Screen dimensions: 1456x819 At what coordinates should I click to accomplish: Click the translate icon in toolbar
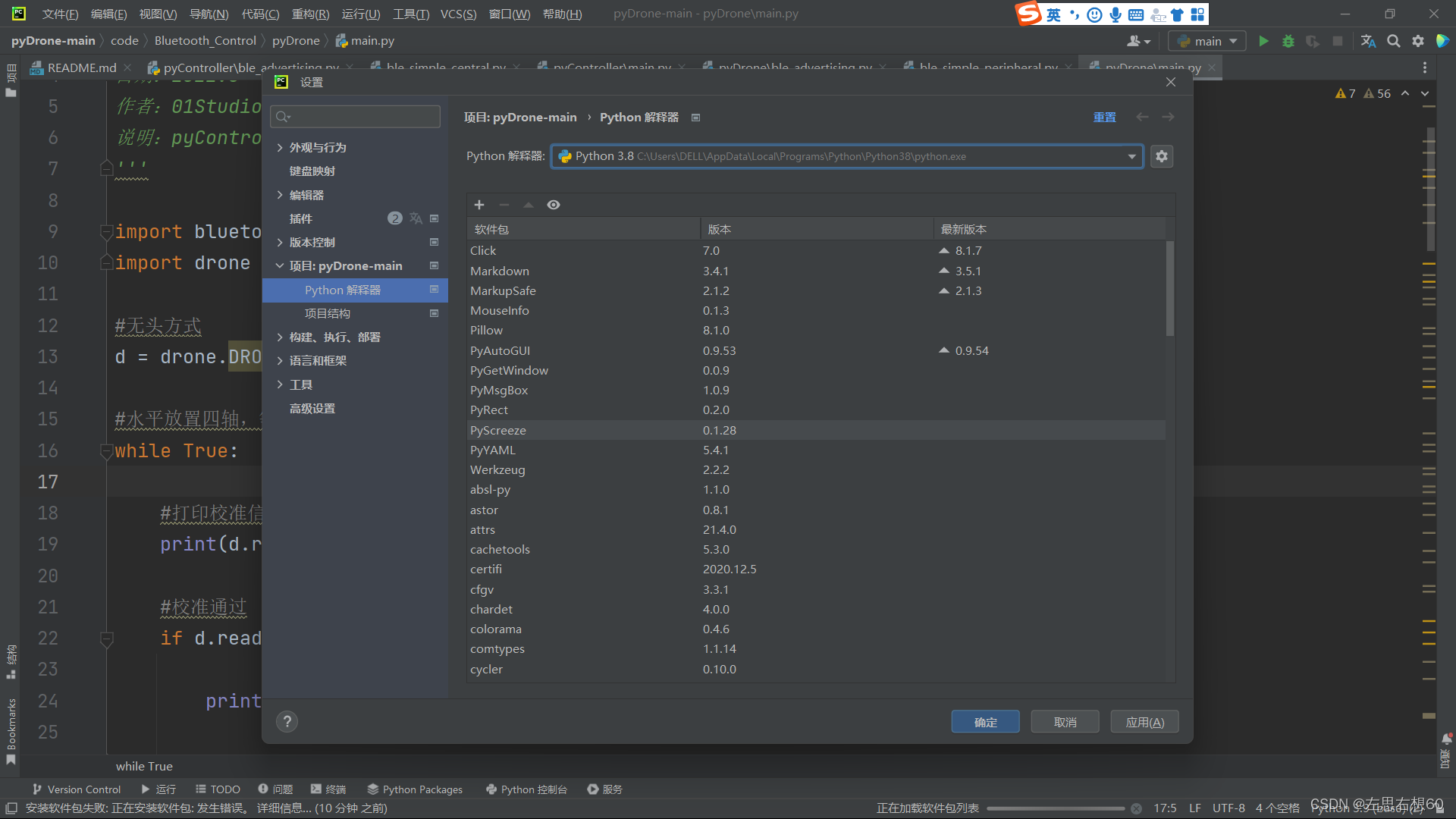(1368, 41)
